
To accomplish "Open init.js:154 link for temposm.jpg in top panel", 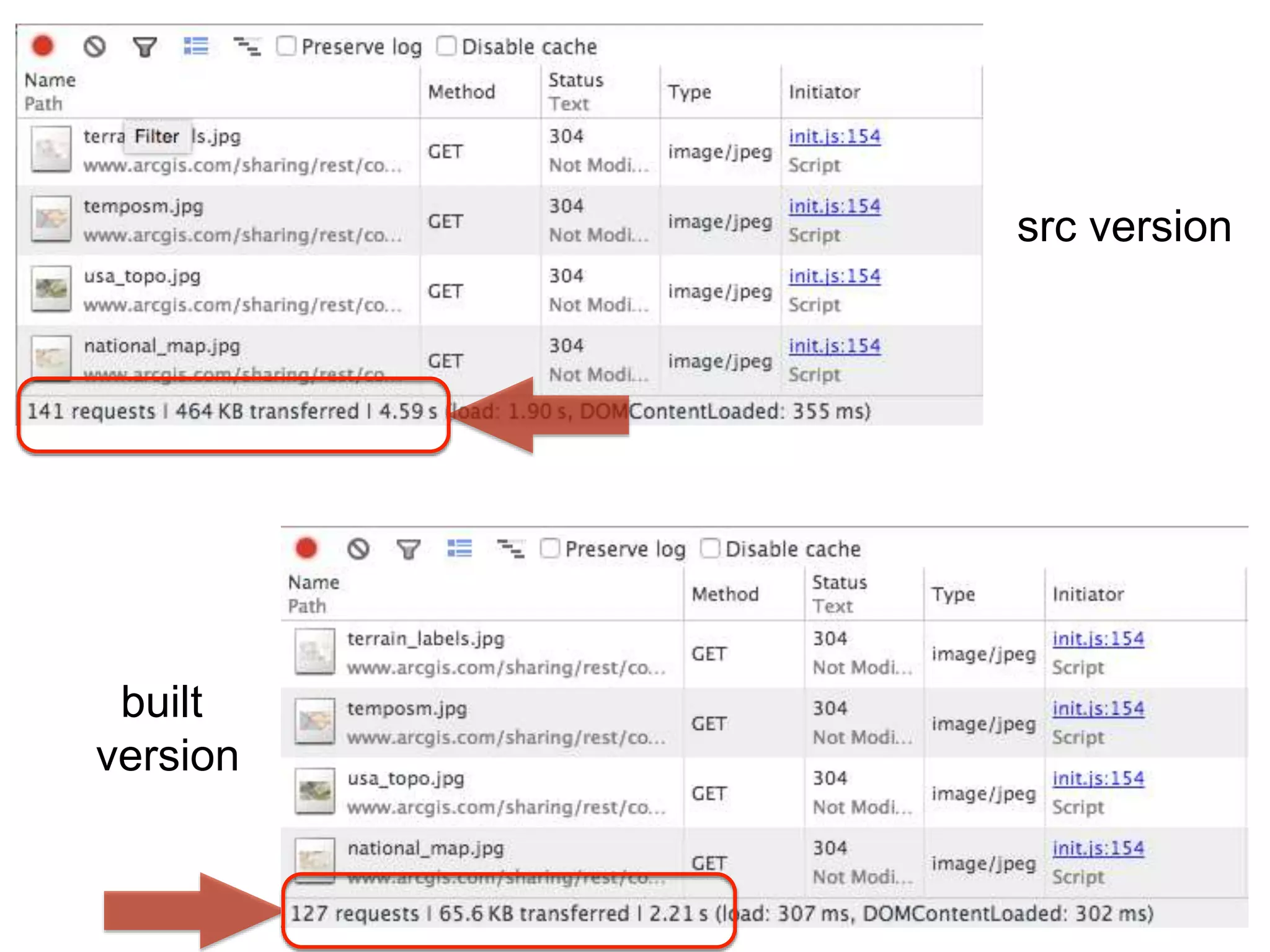I will (834, 206).
